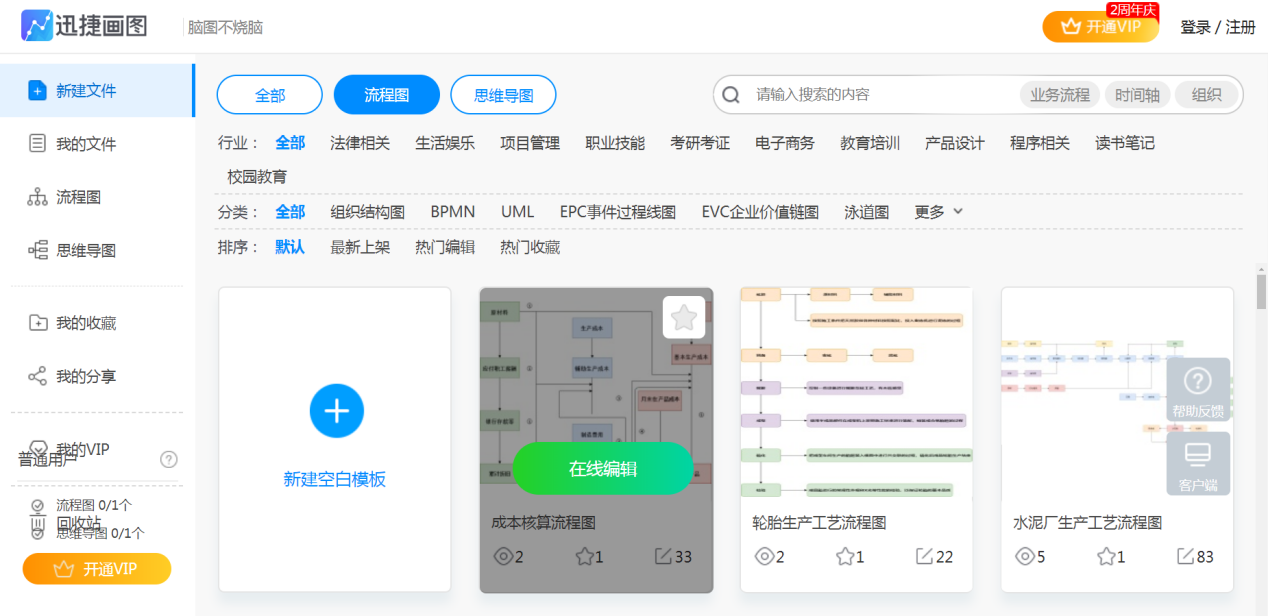Sort templates by 热门编辑
This screenshot has height=616, width=1268.
click(445, 247)
